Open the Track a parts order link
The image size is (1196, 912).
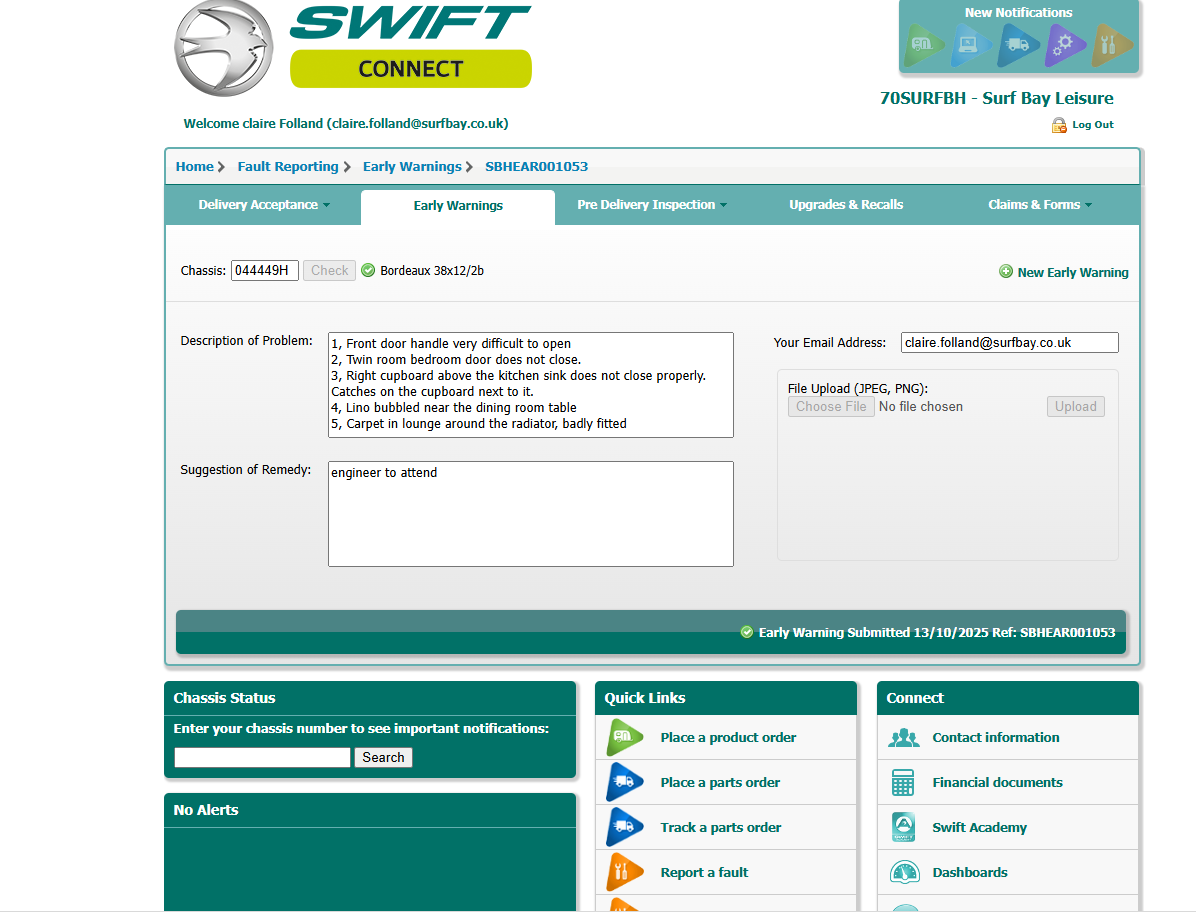click(721, 827)
